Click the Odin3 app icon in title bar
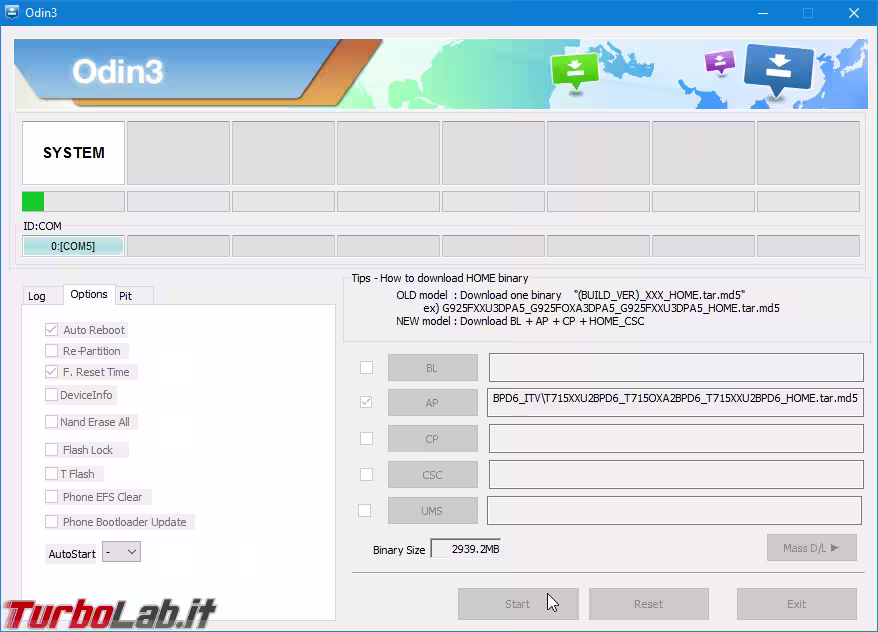 (x=12, y=12)
